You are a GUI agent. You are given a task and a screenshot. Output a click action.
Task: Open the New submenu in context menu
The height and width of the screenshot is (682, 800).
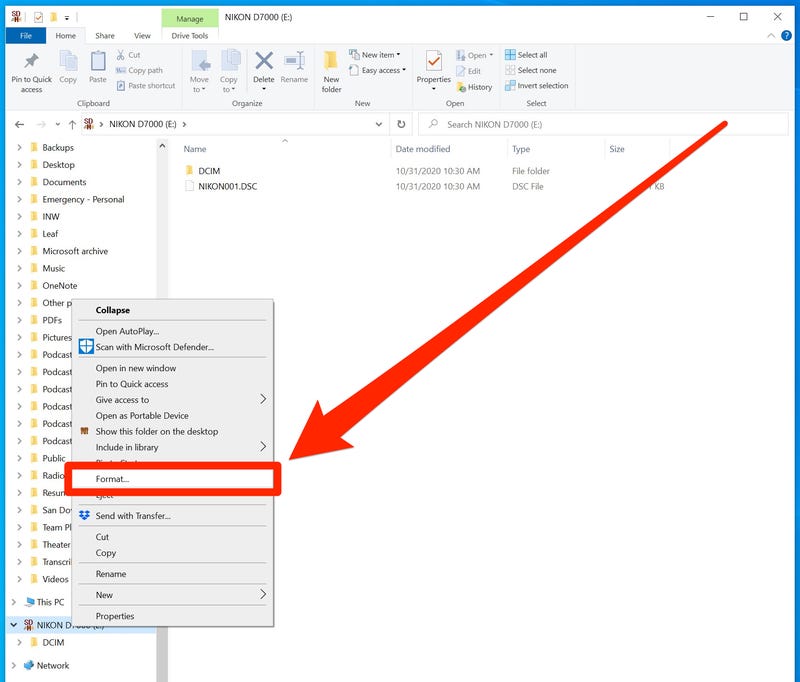[172, 595]
